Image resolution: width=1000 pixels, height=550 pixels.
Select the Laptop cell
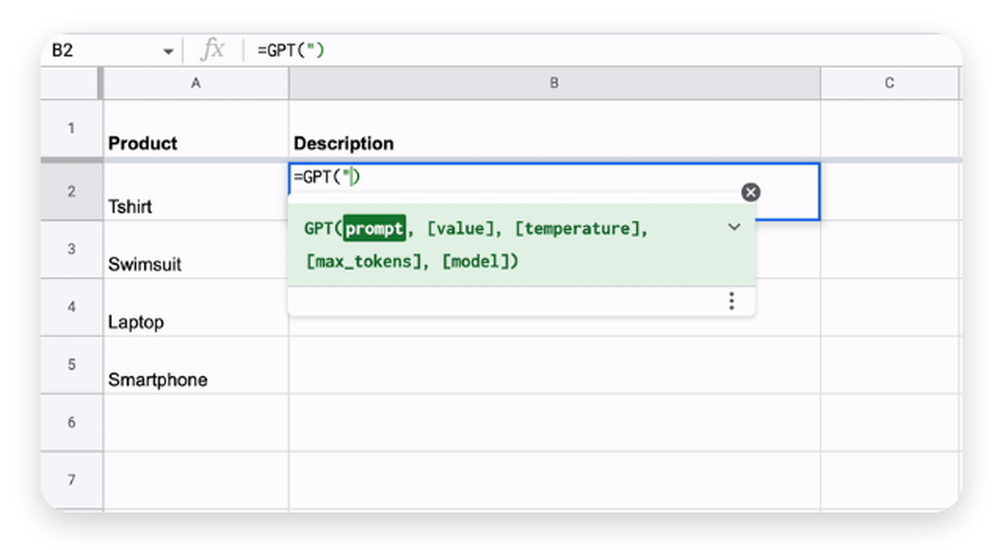[x=196, y=307]
